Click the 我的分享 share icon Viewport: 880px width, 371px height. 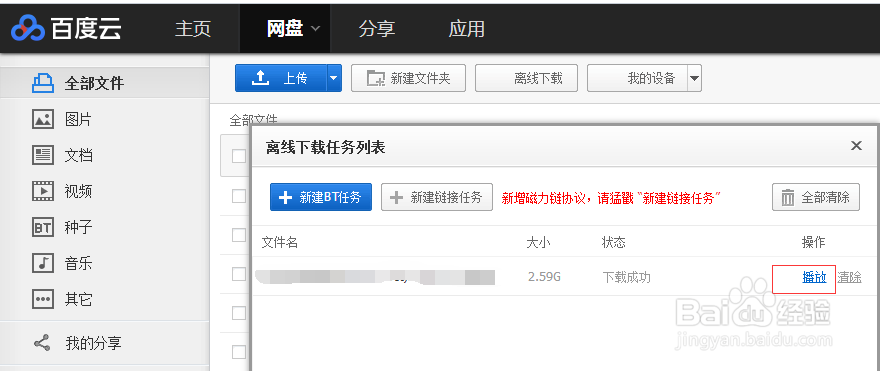coord(43,342)
